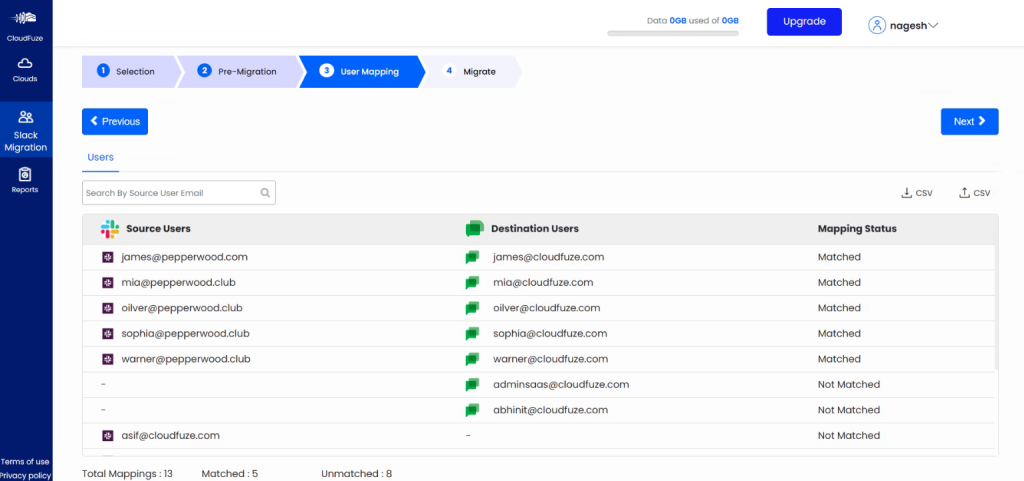Open the Reports sidebar section
The height and width of the screenshot is (481, 1024).
point(25,181)
